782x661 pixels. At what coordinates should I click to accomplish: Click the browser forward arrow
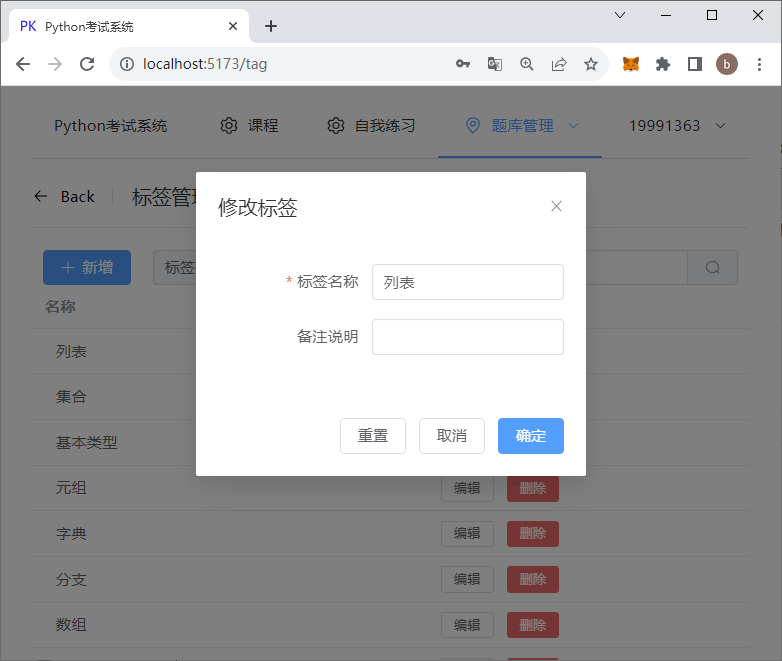[x=55, y=64]
